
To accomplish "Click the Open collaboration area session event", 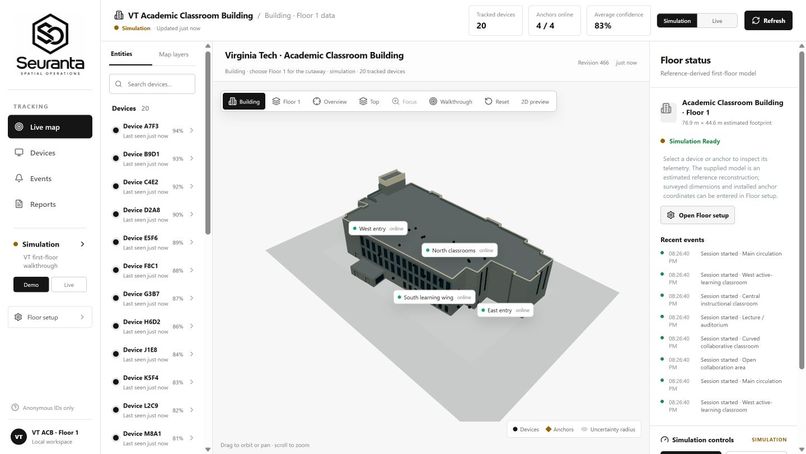I will tap(722, 364).
